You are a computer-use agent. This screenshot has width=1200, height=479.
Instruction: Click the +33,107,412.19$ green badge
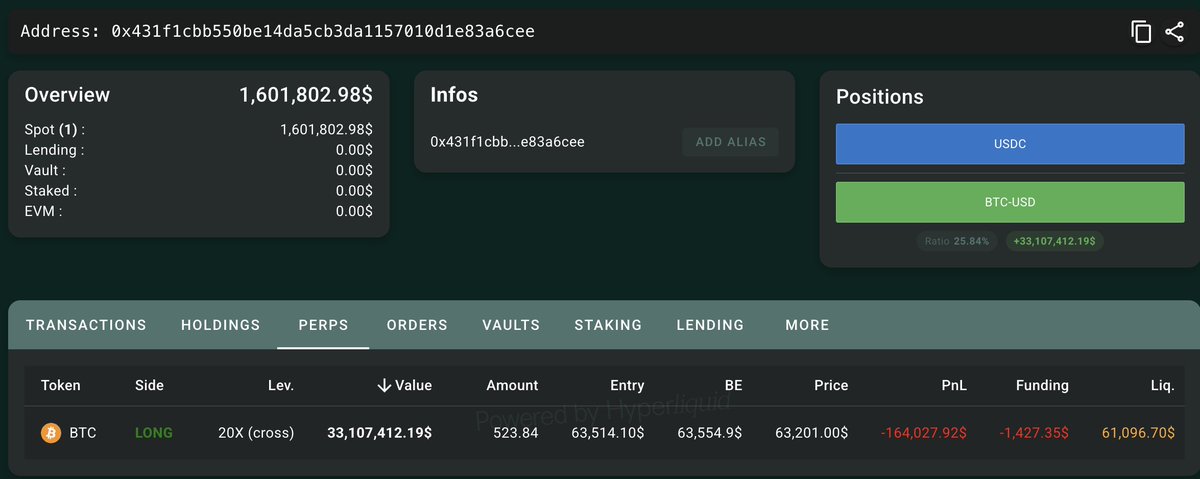tap(1055, 241)
